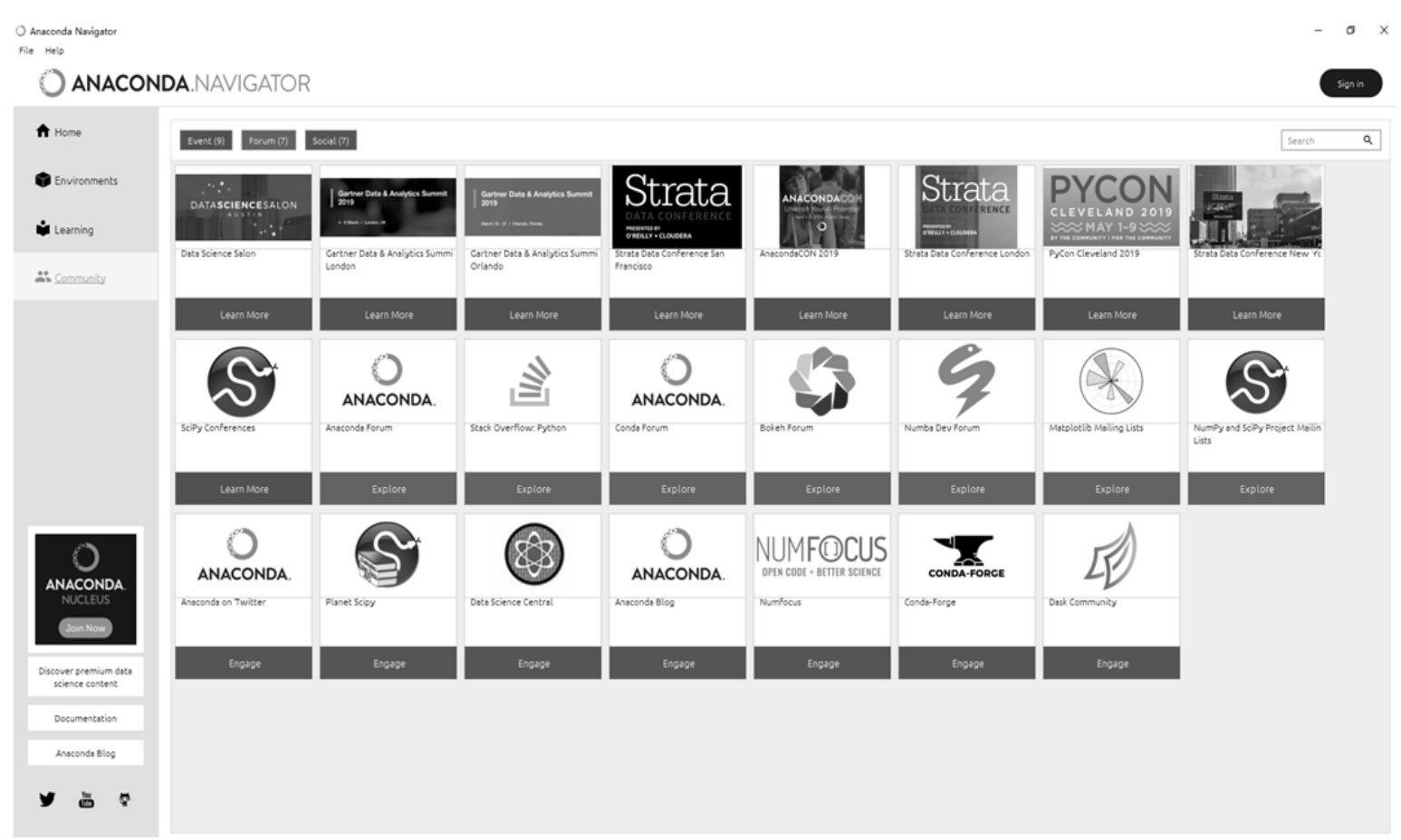This screenshot has width=1401, height=840.
Task: Open the Help menu
Action: pyautogui.click(x=54, y=51)
